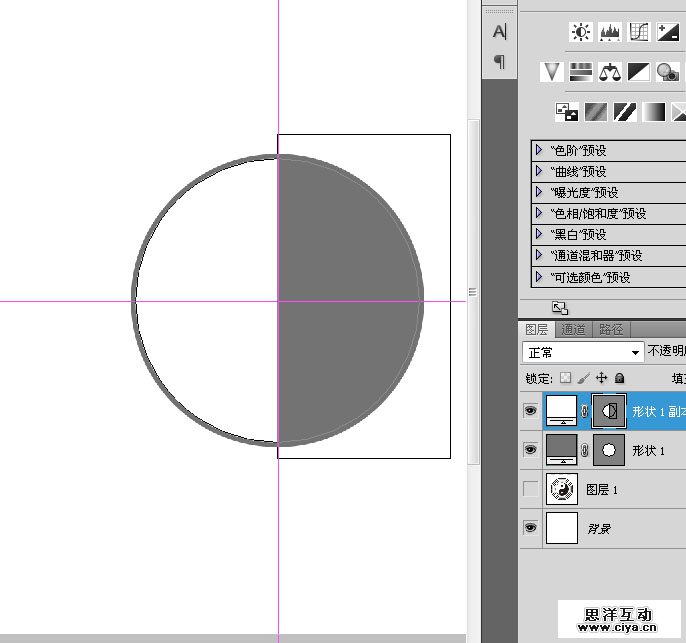The height and width of the screenshot is (643, 686).
Task: Click the Vibrance triangle adjustment icon
Action: [551, 72]
